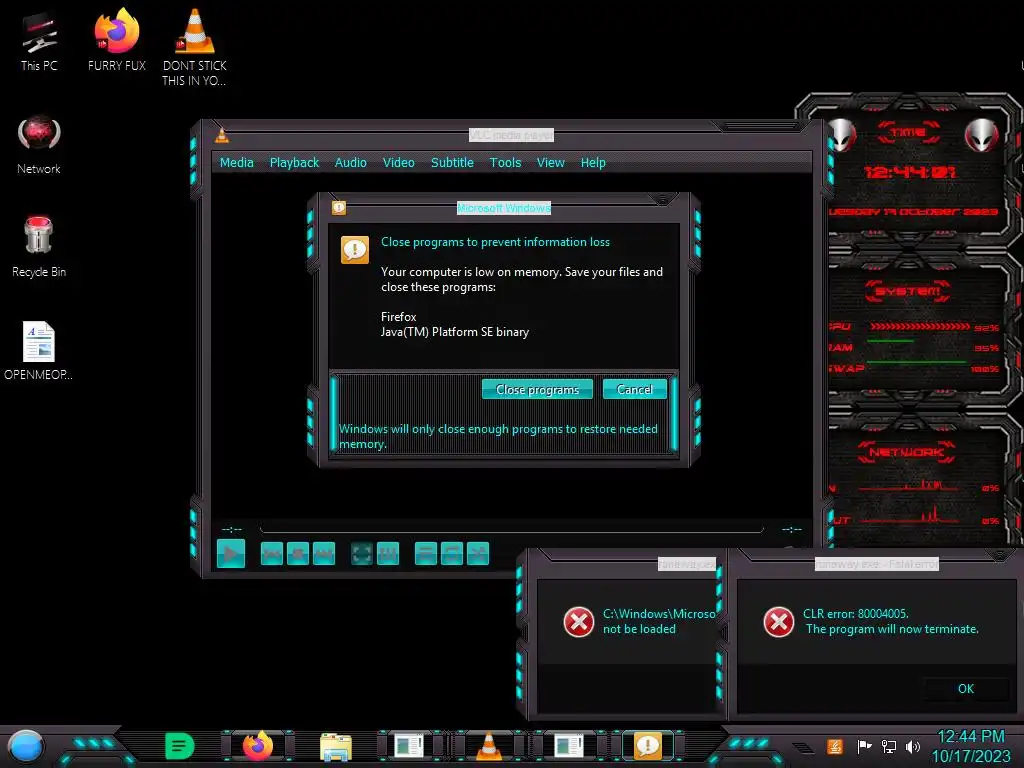Cancel the Microsoft Windows memory warning
The height and width of the screenshot is (768, 1024).
(634, 389)
